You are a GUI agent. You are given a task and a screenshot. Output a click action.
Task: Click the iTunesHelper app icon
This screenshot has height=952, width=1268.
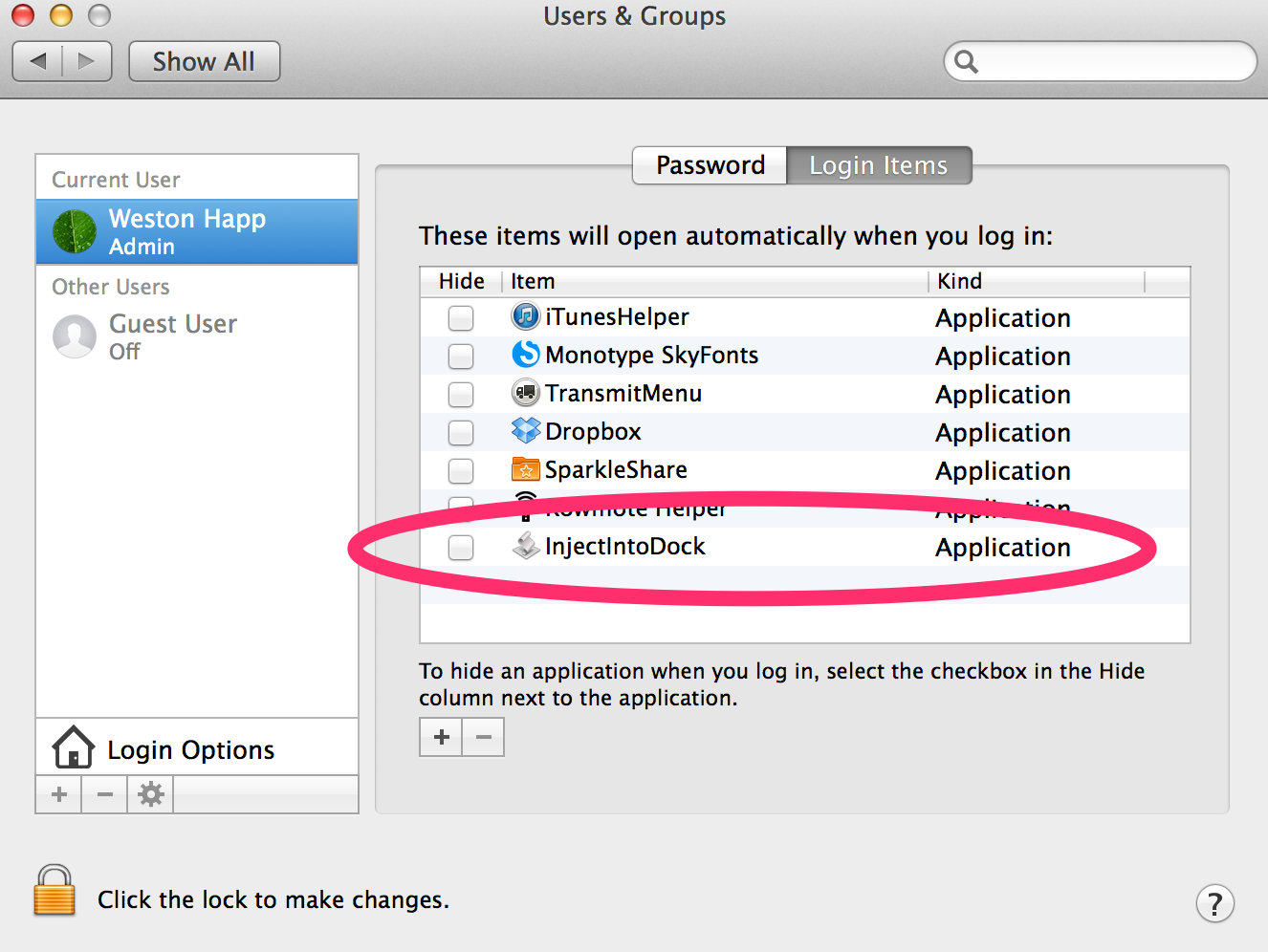point(526,315)
